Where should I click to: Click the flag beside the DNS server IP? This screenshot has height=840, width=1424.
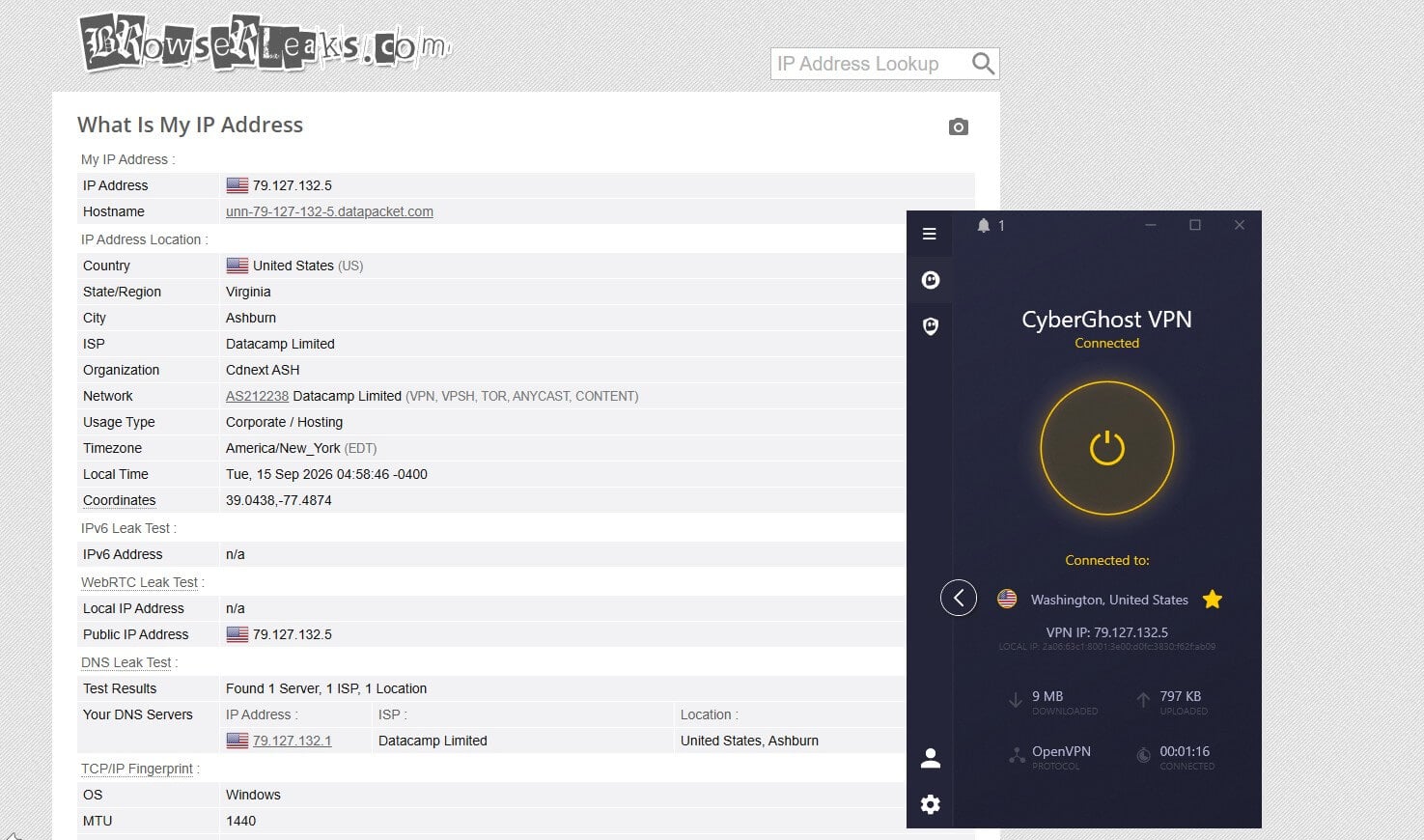[x=237, y=741]
